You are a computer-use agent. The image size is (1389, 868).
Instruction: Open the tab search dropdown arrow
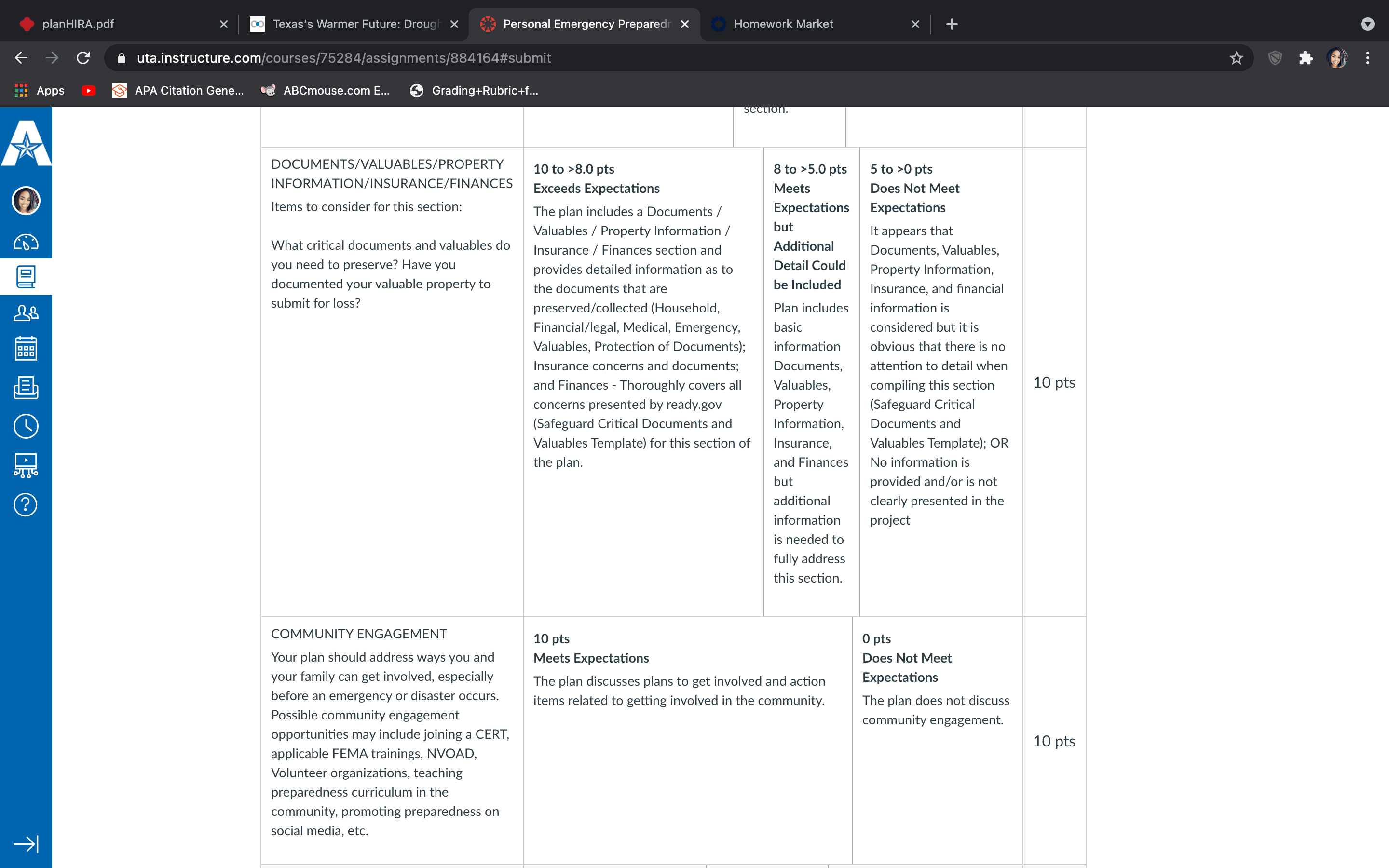tap(1368, 24)
